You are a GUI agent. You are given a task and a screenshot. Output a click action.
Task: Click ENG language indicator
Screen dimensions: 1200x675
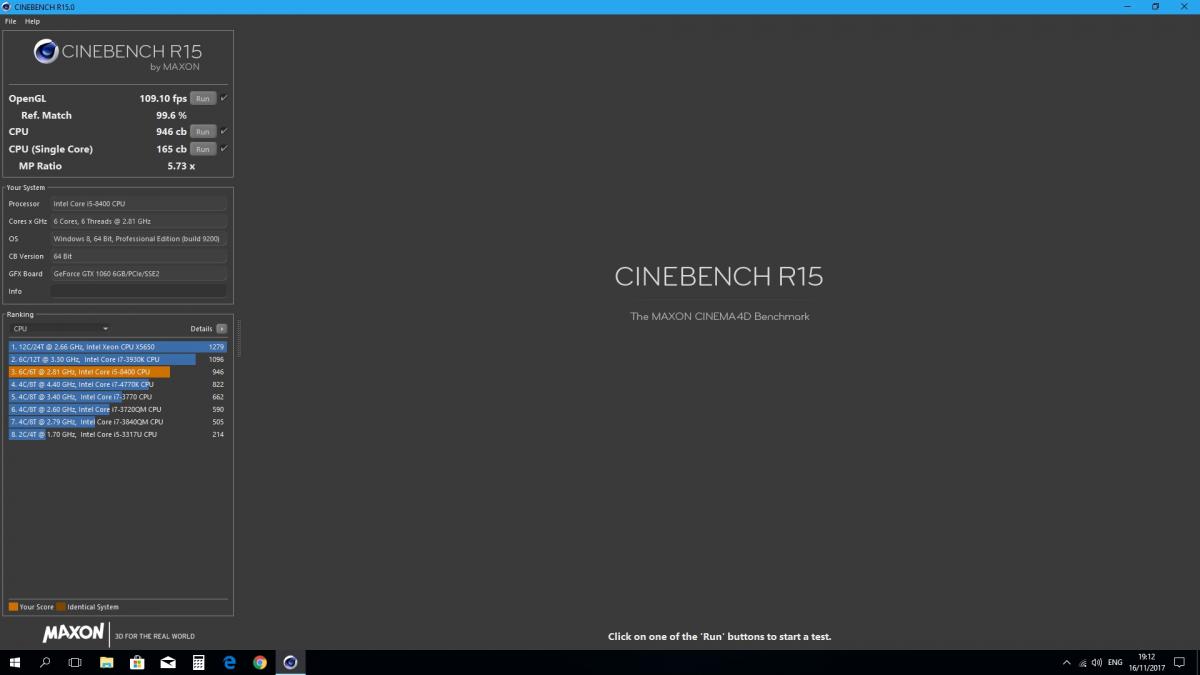tap(1116, 662)
